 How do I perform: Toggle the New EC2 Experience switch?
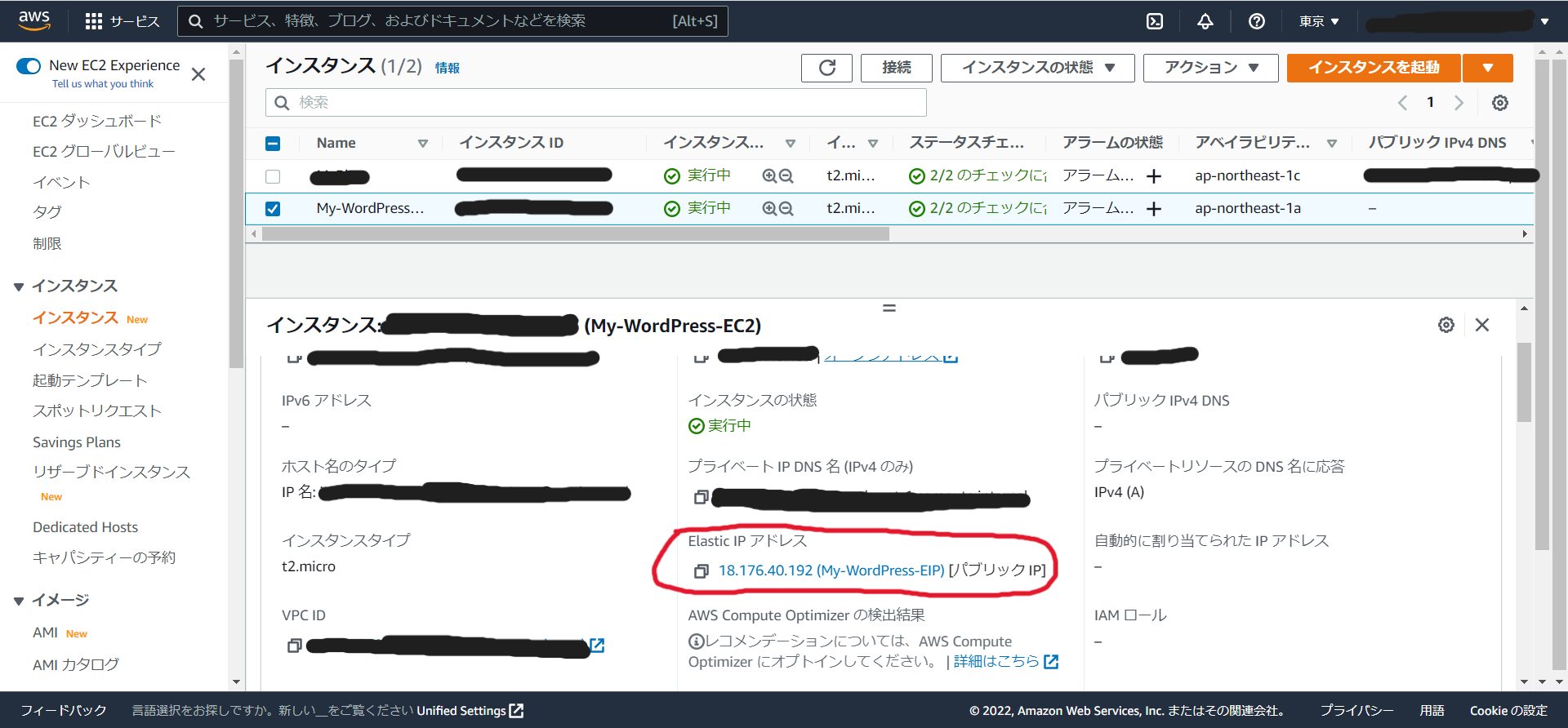click(x=29, y=66)
